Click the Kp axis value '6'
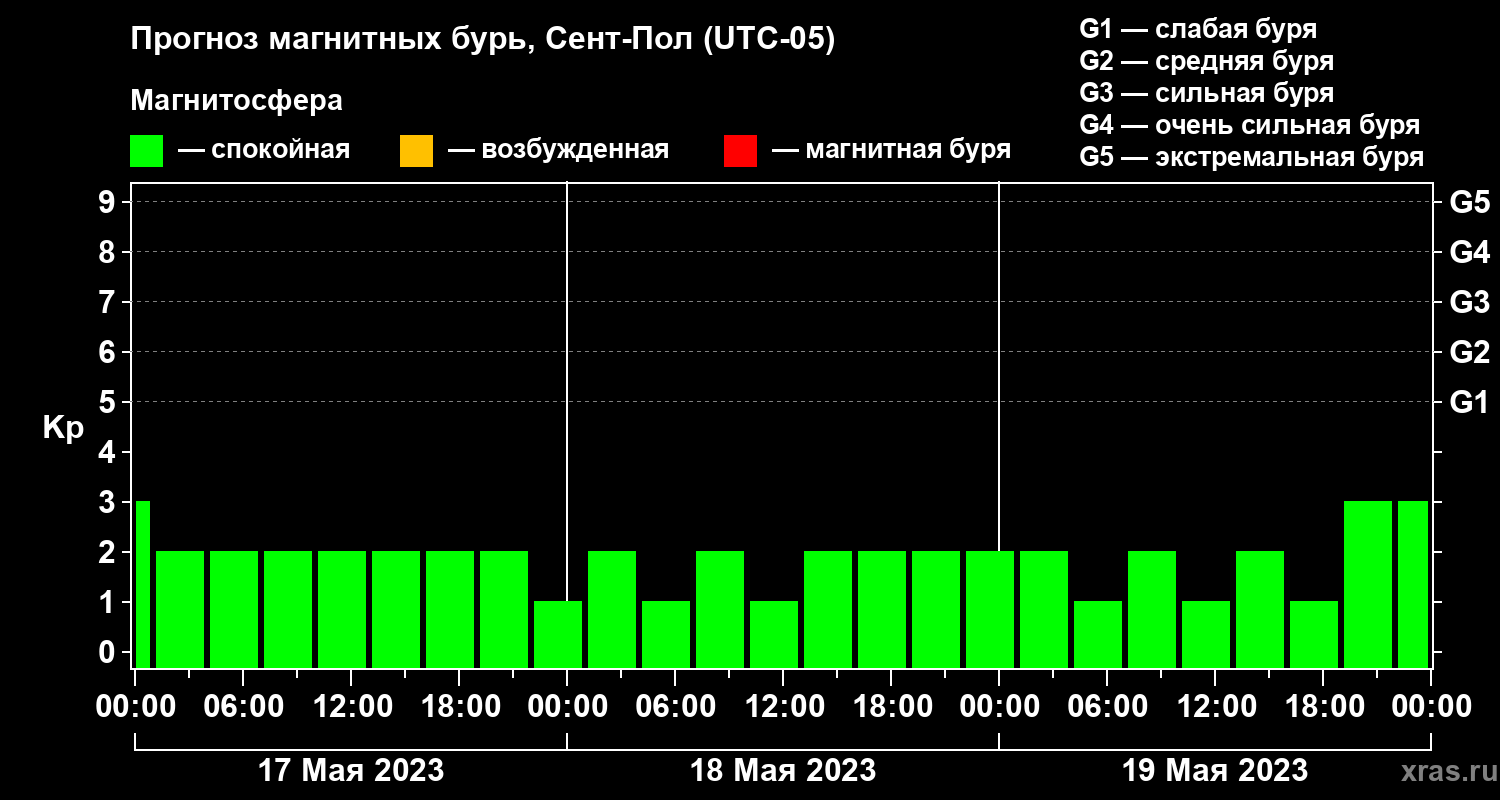 tap(108, 352)
